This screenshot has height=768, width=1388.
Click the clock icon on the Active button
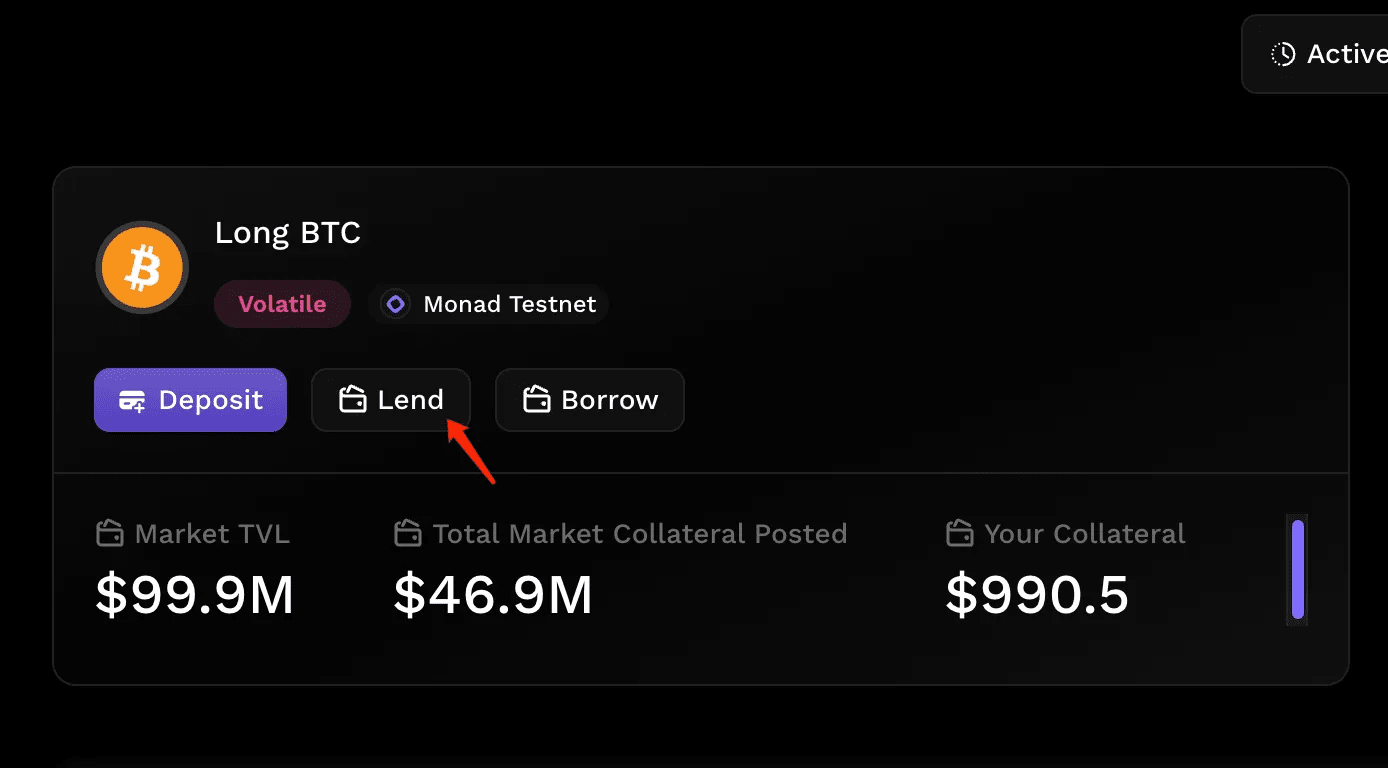click(1281, 54)
